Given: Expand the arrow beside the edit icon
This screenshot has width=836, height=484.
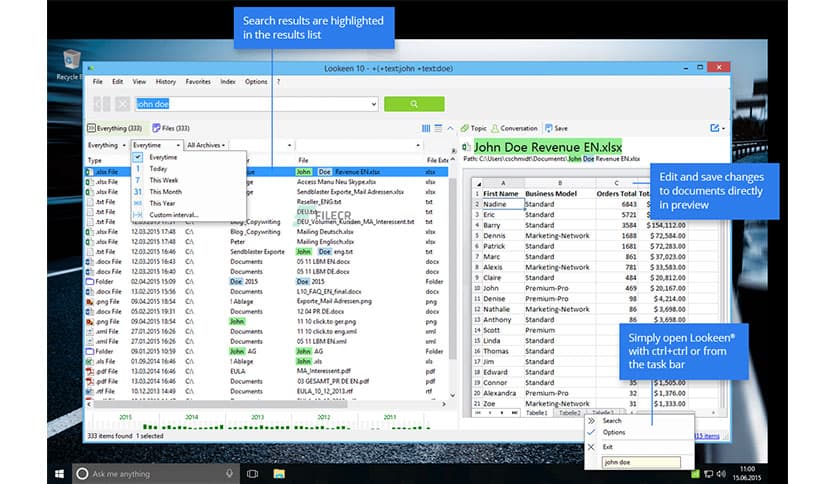Looking at the screenshot, I should point(724,128).
